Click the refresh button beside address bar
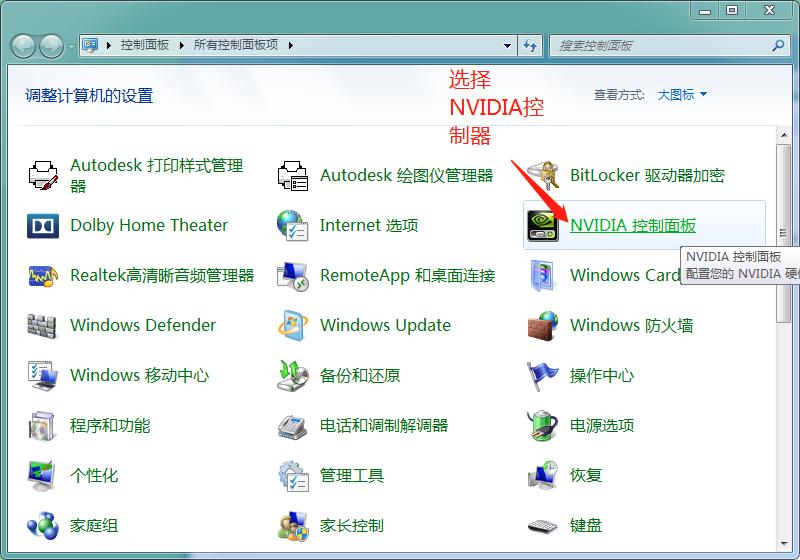 click(x=530, y=45)
